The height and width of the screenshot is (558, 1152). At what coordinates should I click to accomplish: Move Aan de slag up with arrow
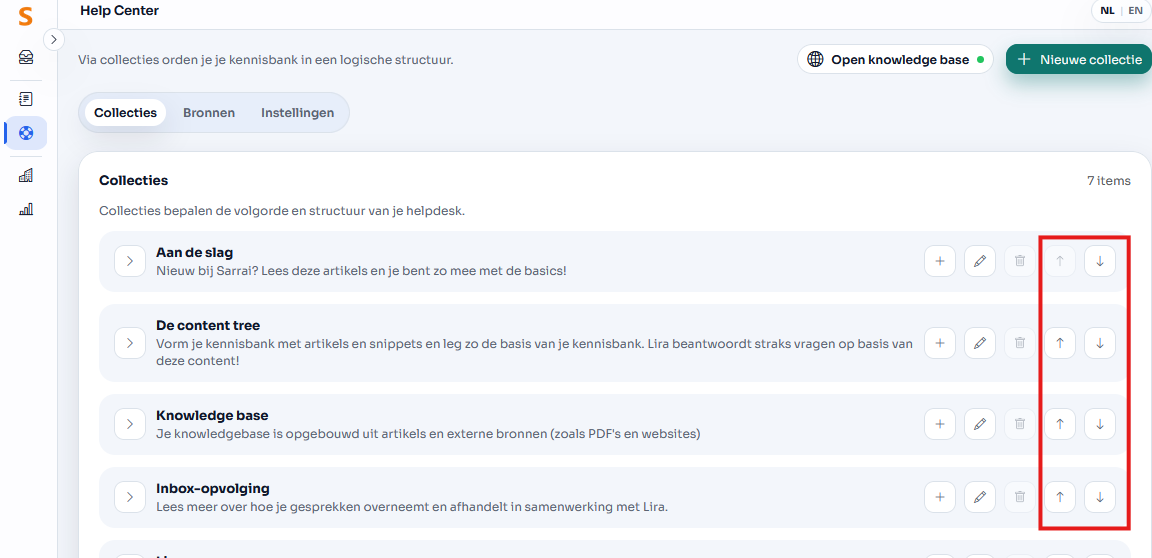(1059, 261)
